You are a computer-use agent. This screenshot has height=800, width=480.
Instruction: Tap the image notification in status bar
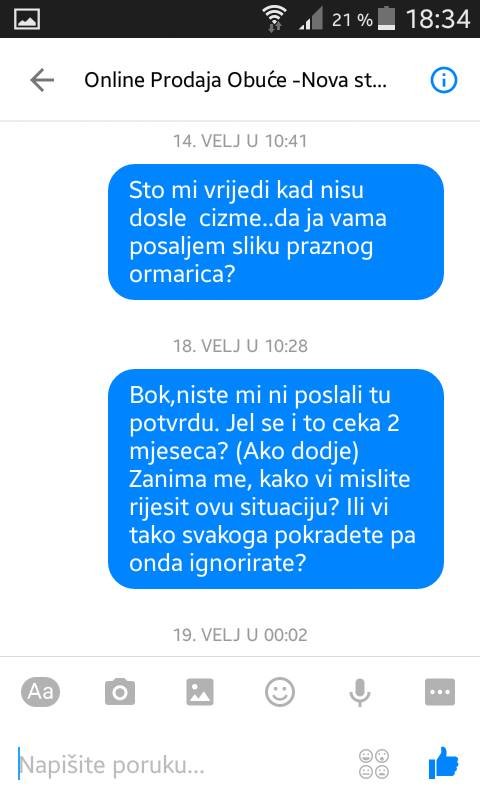coord(27,19)
